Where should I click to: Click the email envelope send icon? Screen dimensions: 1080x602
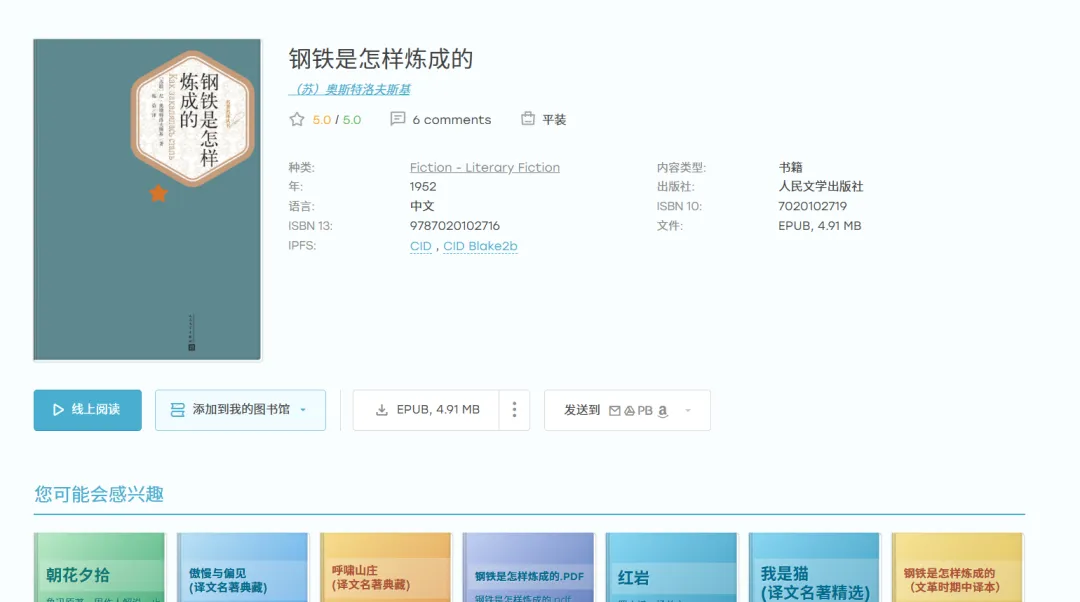(614, 411)
